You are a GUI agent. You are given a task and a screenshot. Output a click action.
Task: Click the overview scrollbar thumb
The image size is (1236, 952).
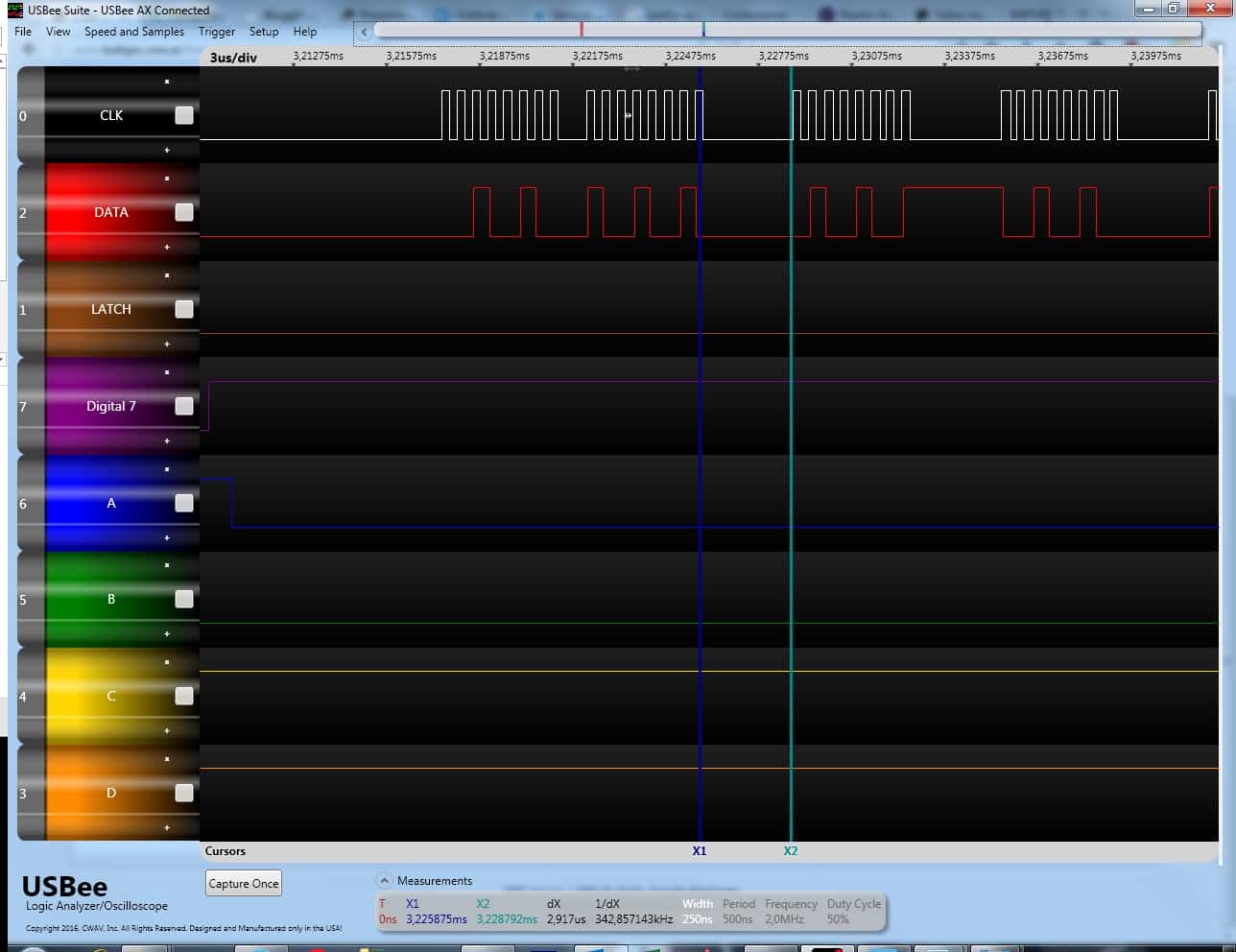787,31
